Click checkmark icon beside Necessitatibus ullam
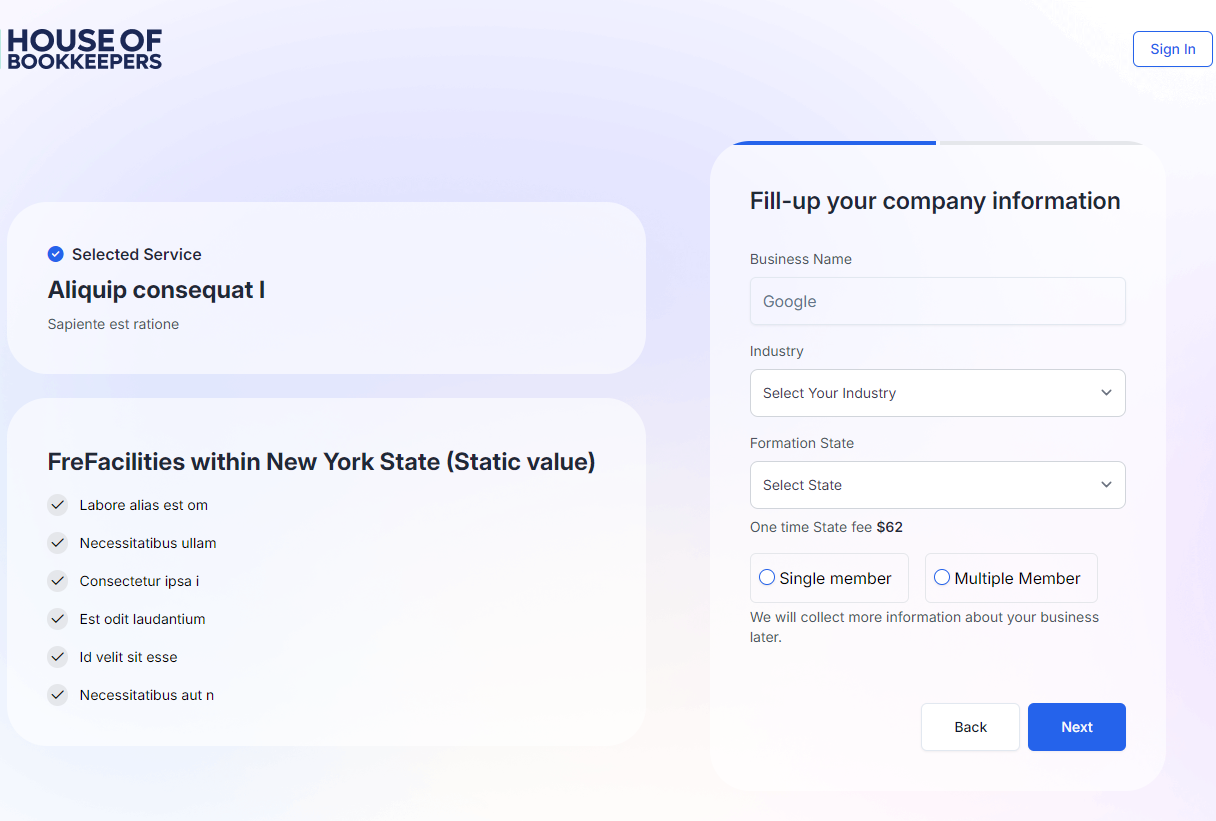This screenshot has height=821, width=1216. coord(58,543)
